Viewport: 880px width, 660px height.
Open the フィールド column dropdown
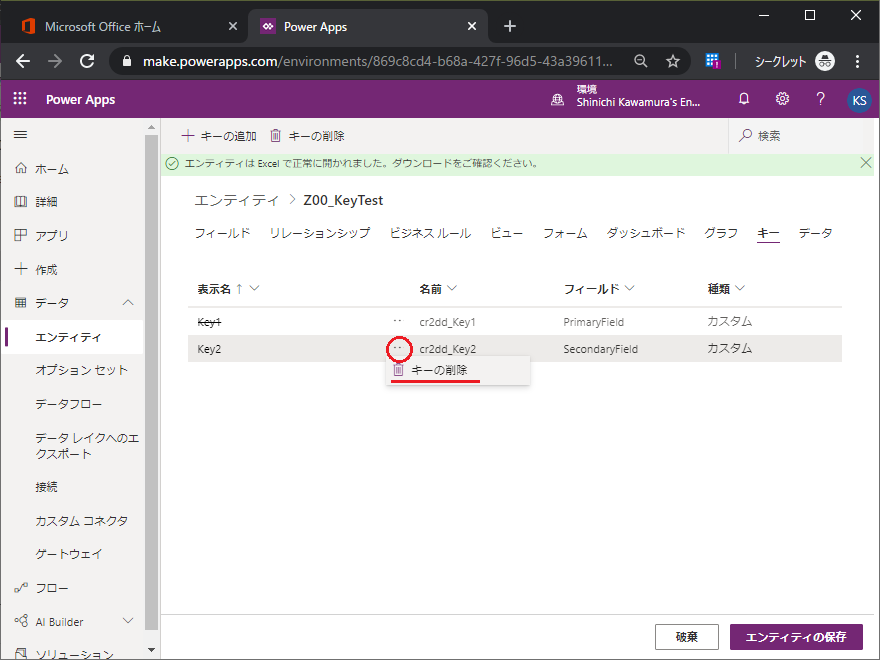coord(630,288)
